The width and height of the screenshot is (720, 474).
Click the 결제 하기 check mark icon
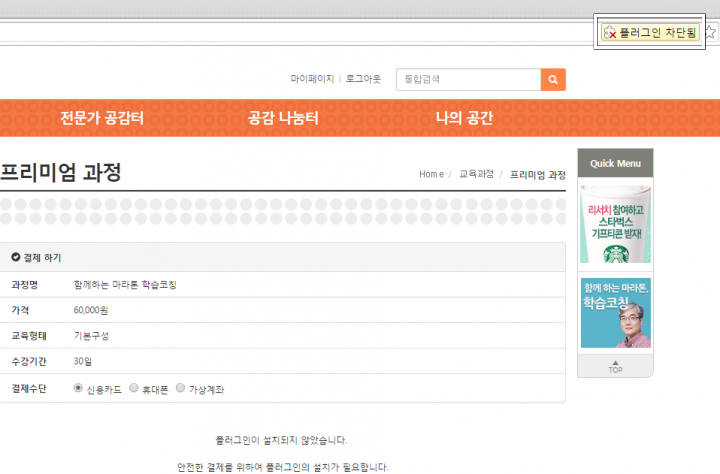click(x=16, y=257)
